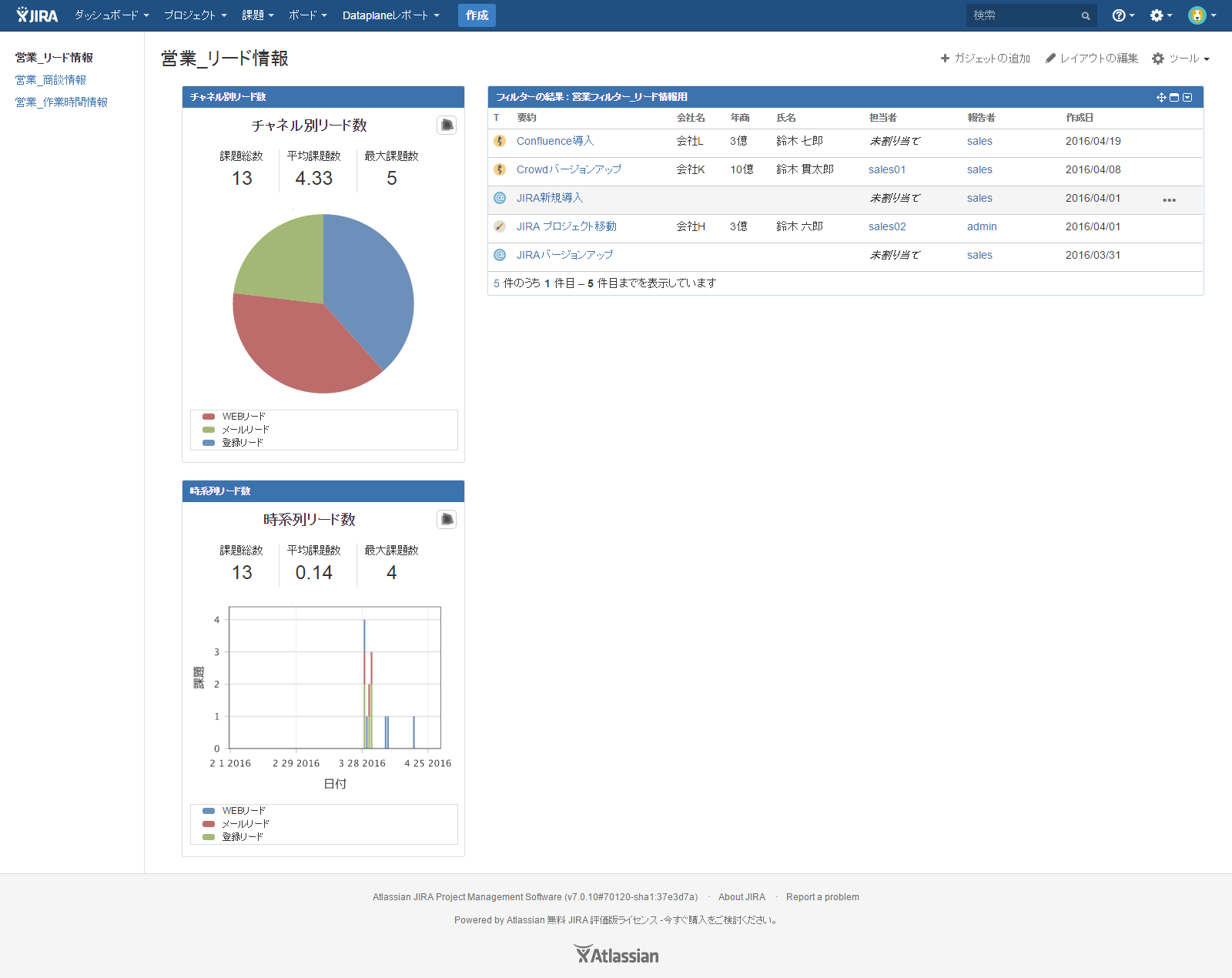Sort by 会社名 column header
The image size is (1232, 978).
tap(691, 118)
